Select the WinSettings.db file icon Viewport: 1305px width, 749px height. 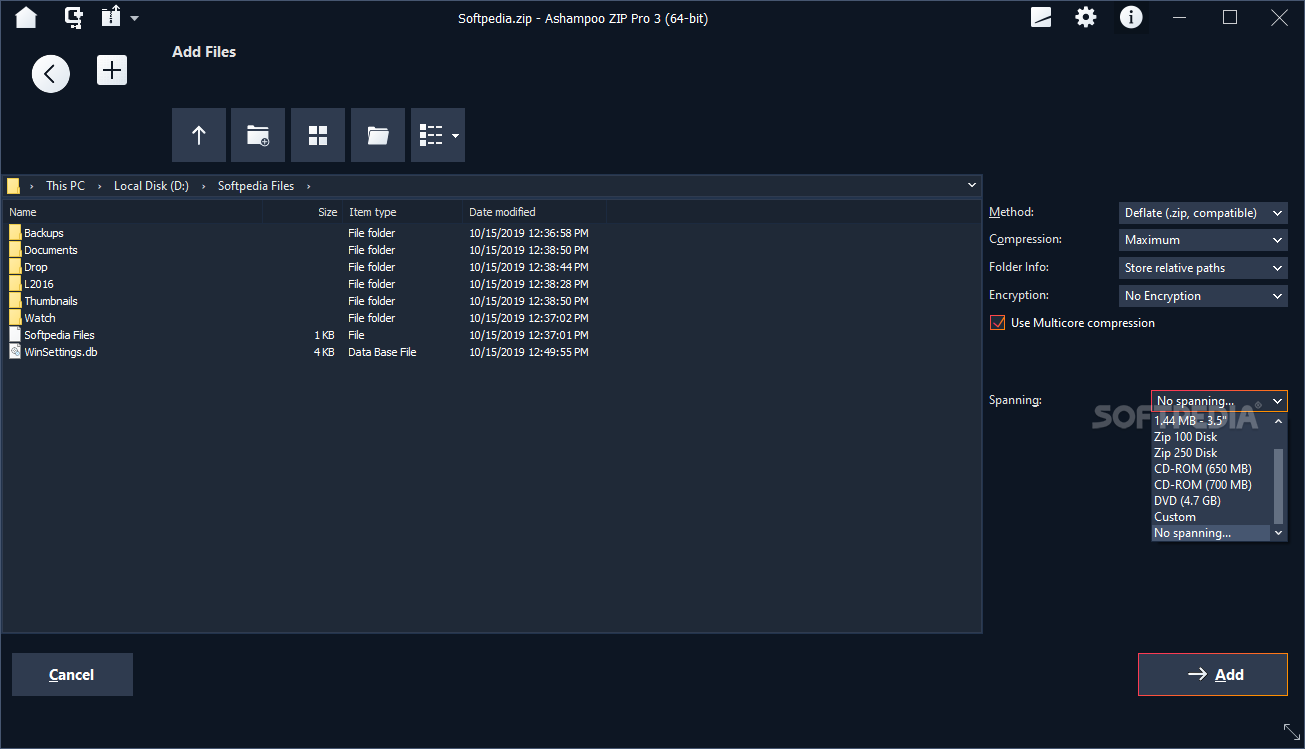15,352
